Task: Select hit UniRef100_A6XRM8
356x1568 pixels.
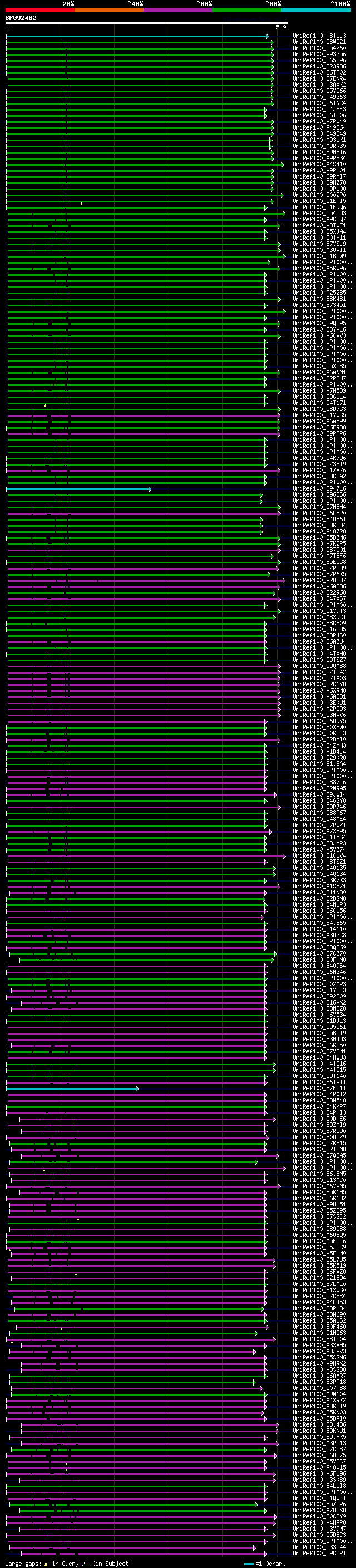Action: [x=319, y=690]
